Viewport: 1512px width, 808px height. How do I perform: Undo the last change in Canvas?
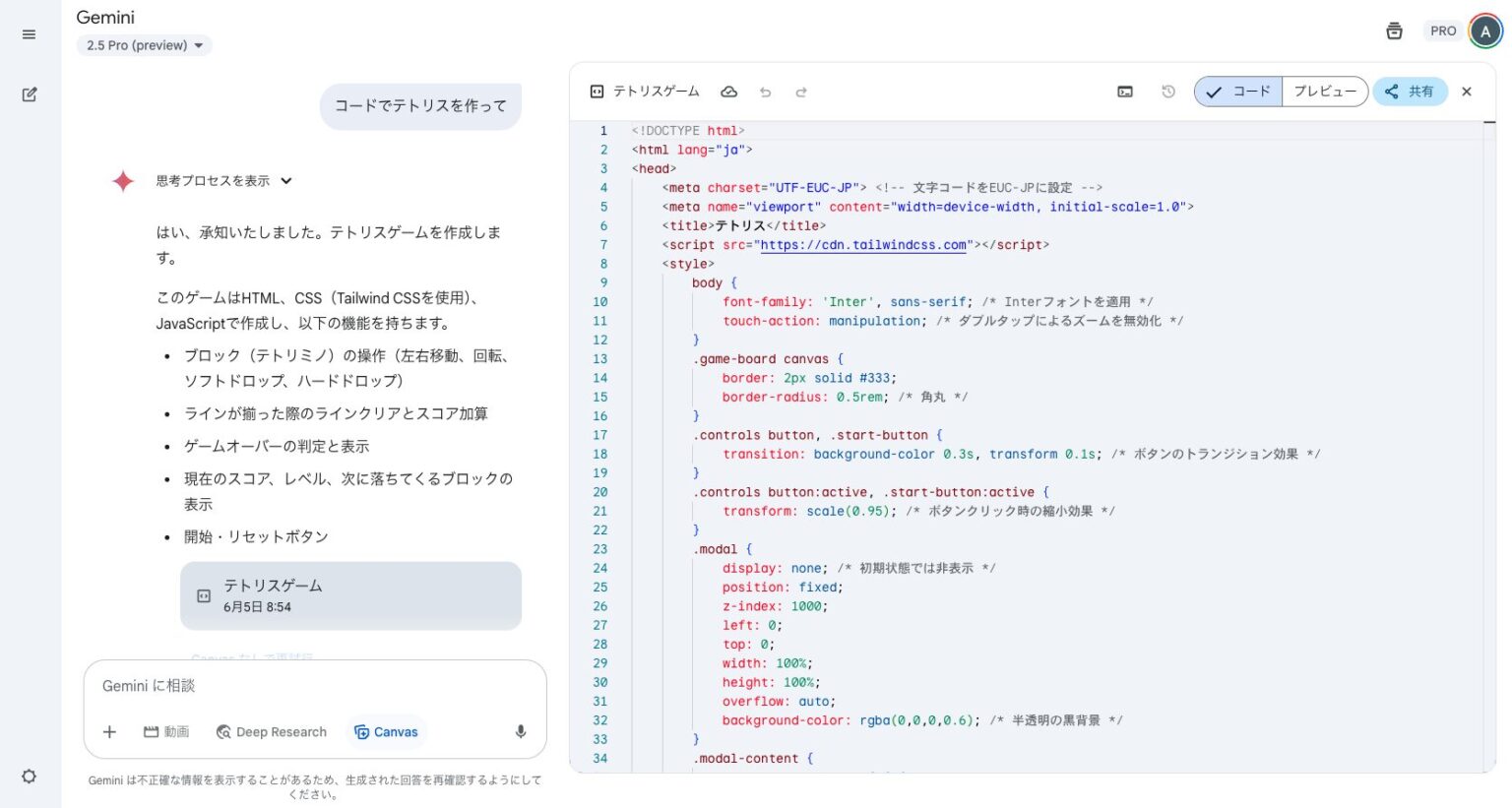766,92
